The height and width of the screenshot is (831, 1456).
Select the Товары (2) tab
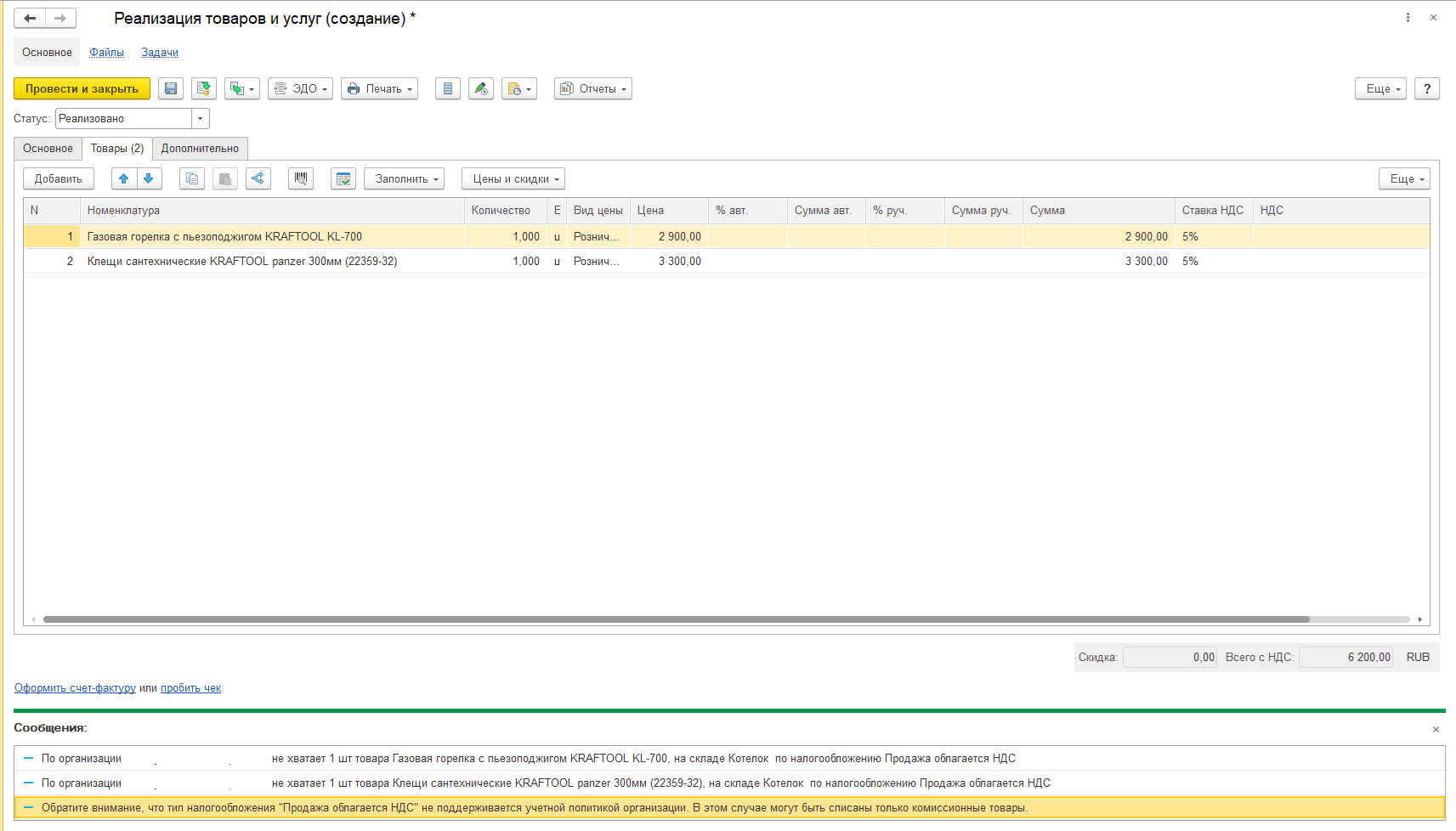(117, 149)
